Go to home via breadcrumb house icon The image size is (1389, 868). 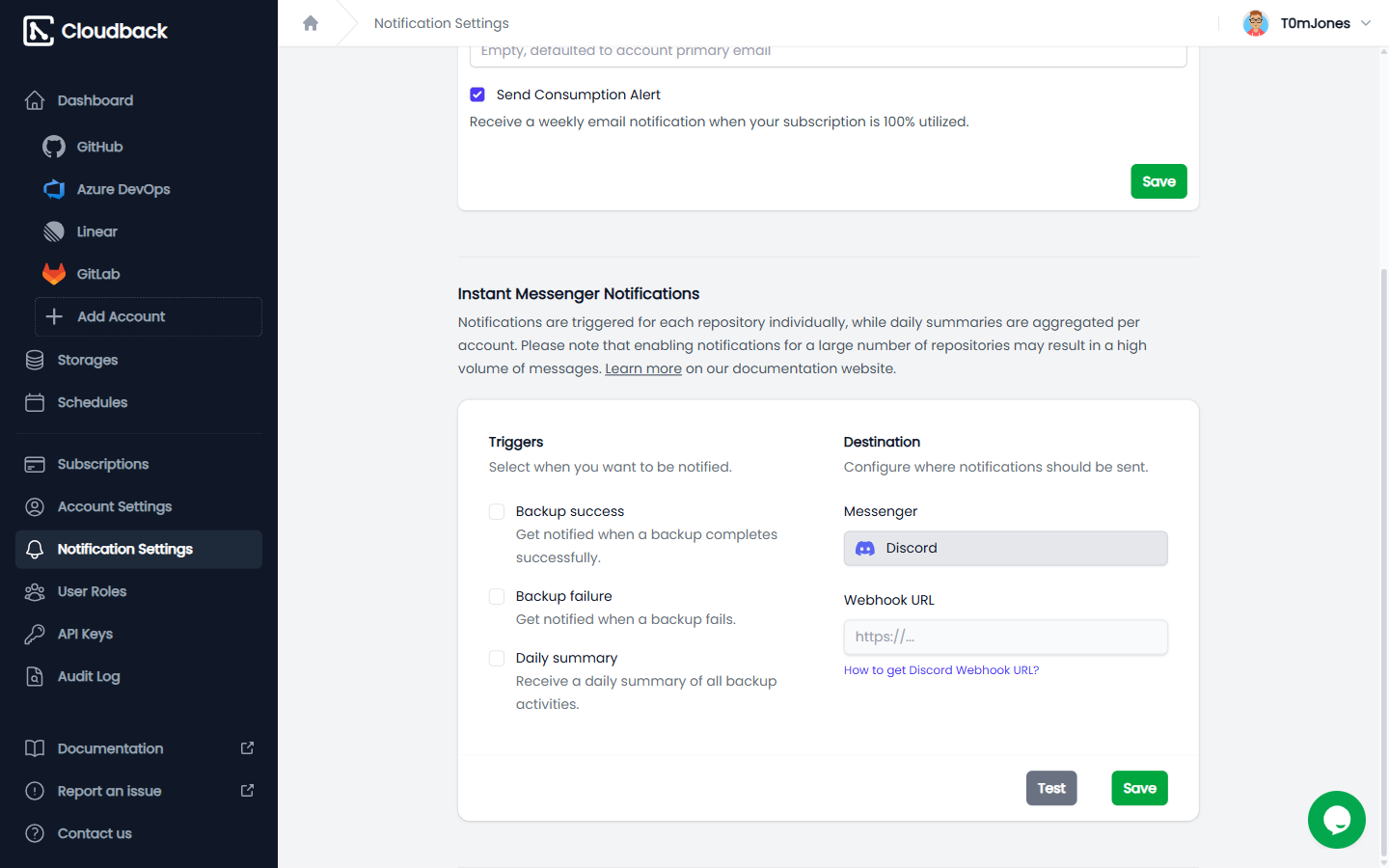(311, 23)
